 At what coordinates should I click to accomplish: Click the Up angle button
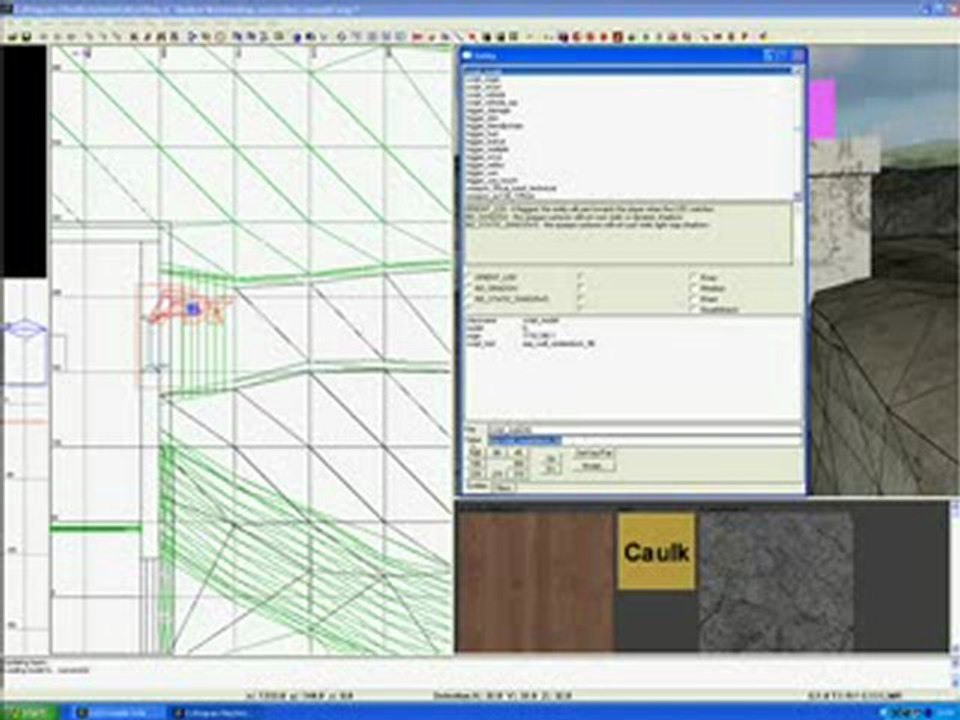pos(550,458)
